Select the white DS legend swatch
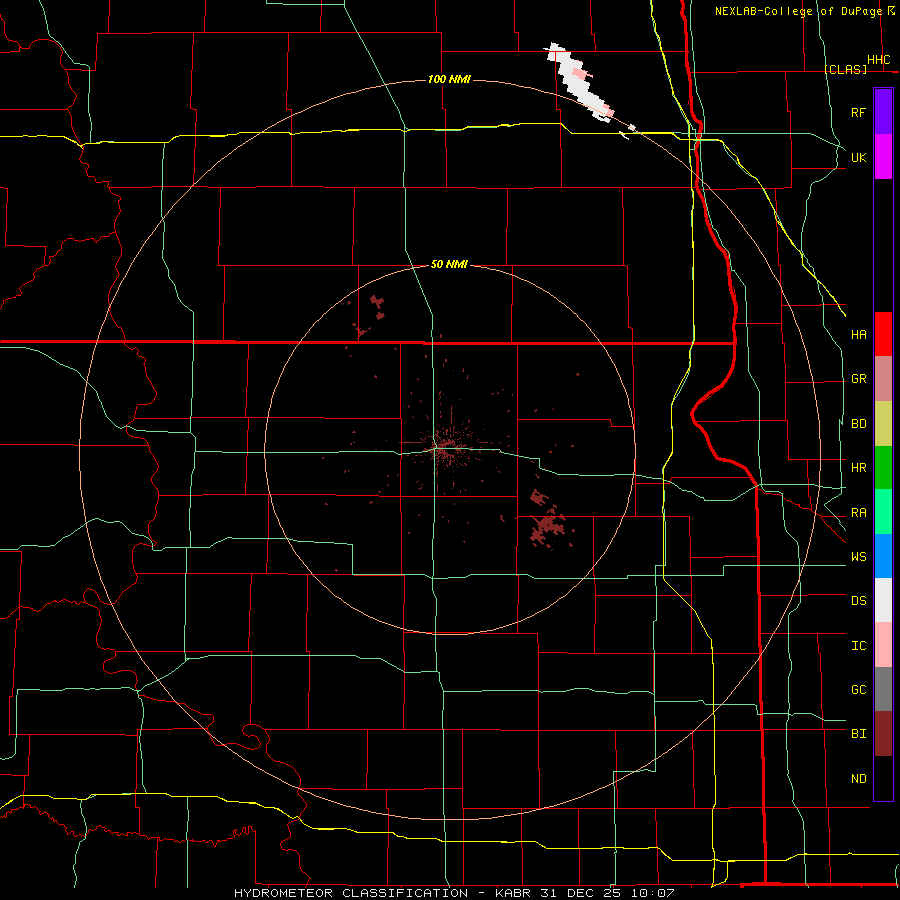 (x=883, y=600)
